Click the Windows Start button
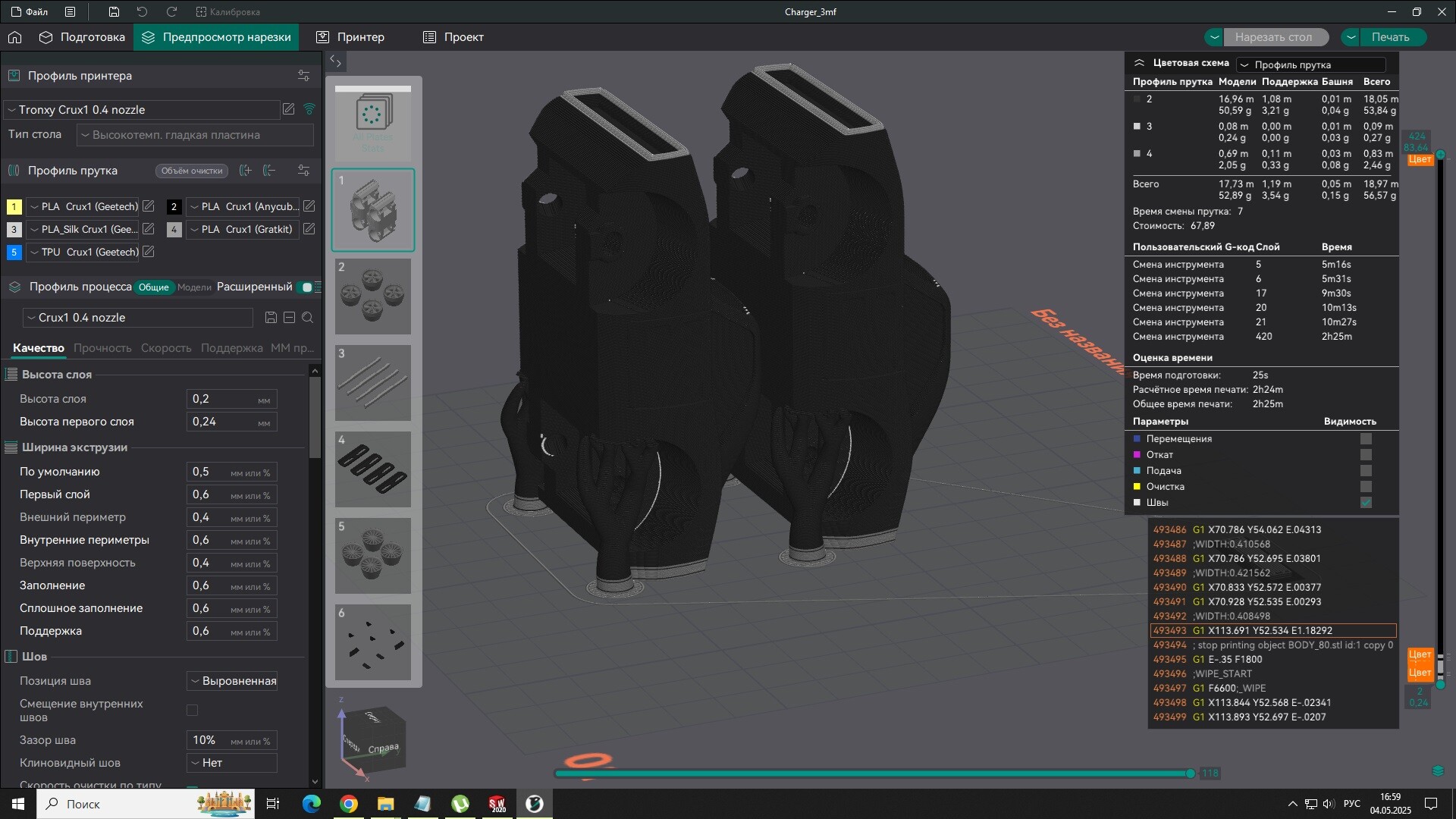The width and height of the screenshot is (1456, 819). (x=18, y=804)
